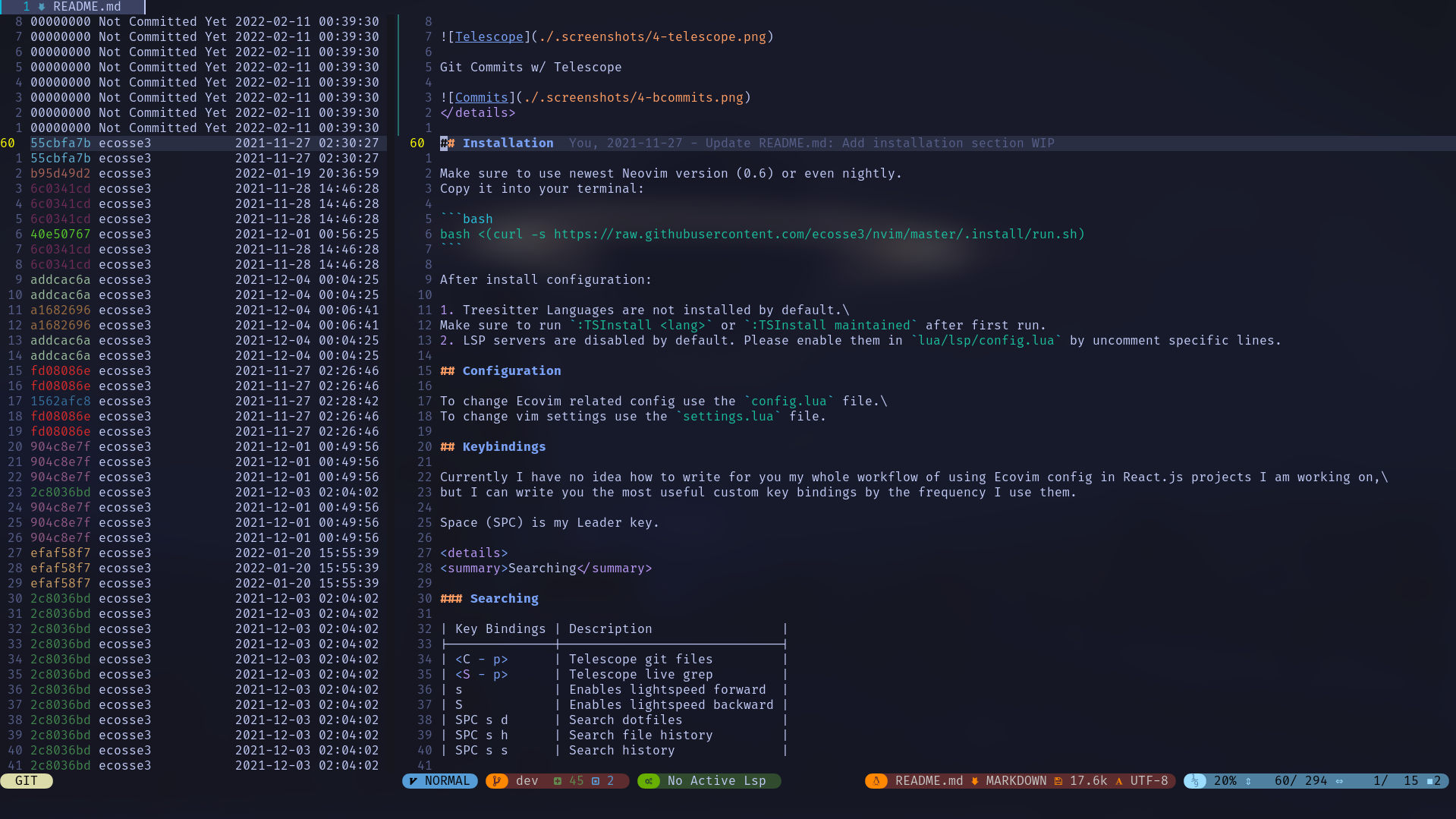Click the README.md filename in statusline
The image size is (1456, 819).
(x=929, y=781)
